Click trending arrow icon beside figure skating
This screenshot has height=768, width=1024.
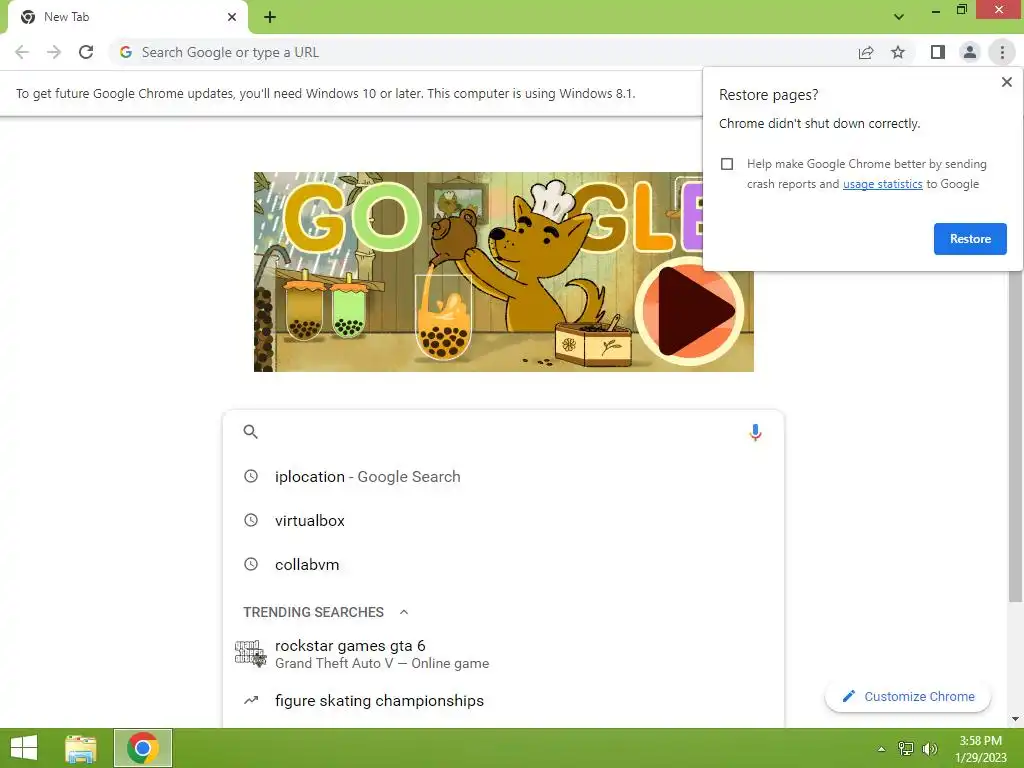[251, 700]
